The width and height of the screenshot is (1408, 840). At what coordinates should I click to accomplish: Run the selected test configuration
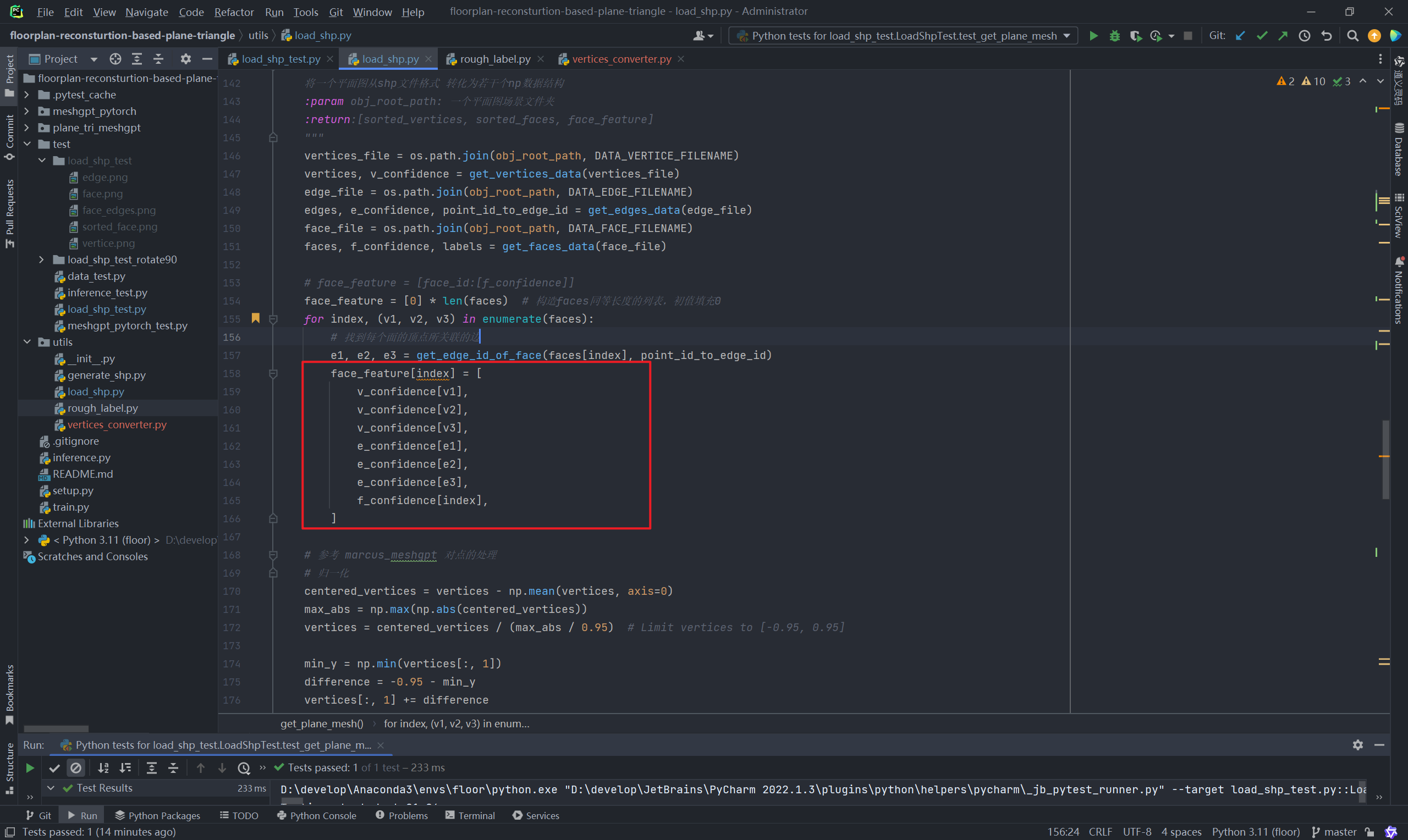[1093, 36]
